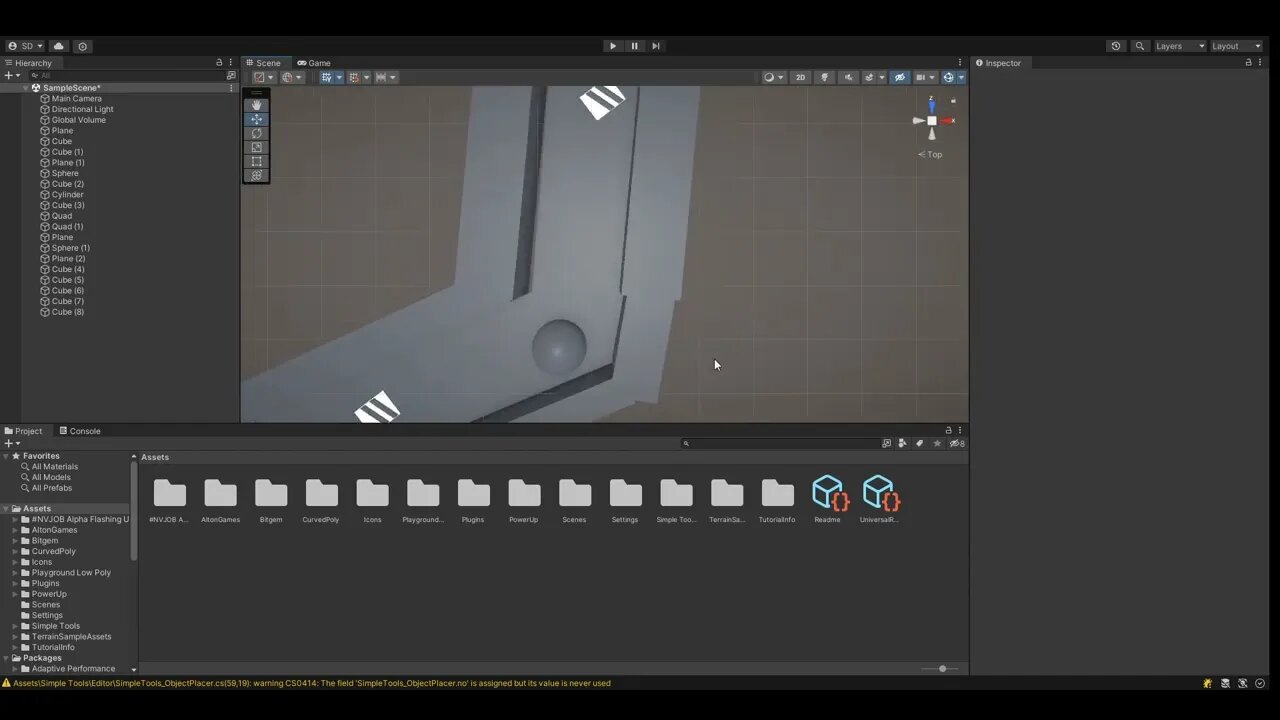Open scene search picker in Hierarchy search bar

(x=231, y=75)
